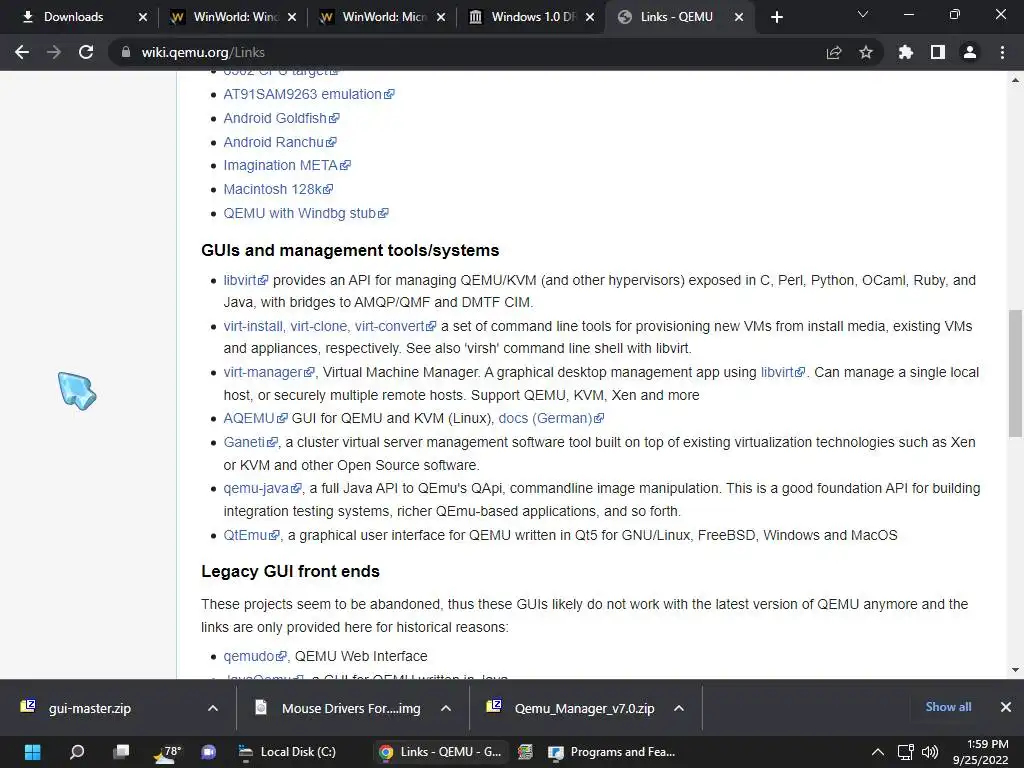
Task: Open the AQEMU link
Action: [x=255, y=418]
